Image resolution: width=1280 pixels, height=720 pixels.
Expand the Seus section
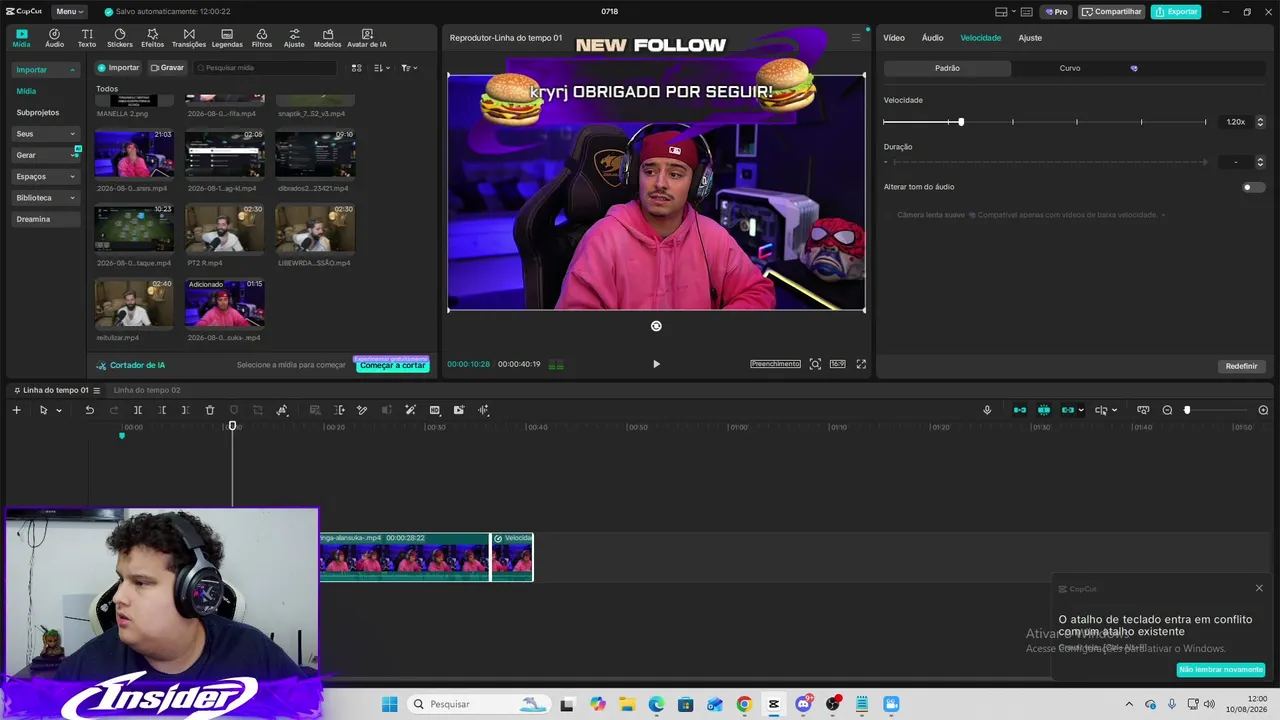(x=72, y=134)
